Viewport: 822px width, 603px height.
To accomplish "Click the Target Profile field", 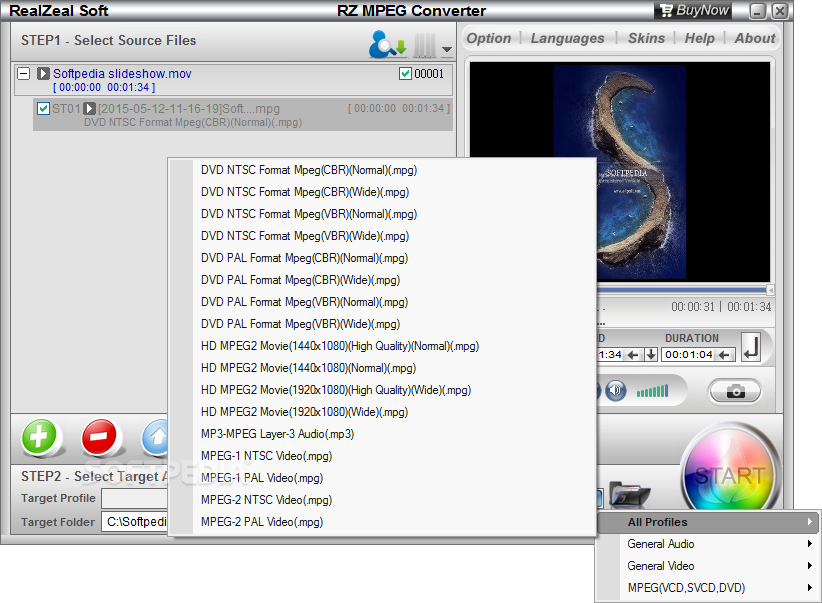I will coord(135,499).
